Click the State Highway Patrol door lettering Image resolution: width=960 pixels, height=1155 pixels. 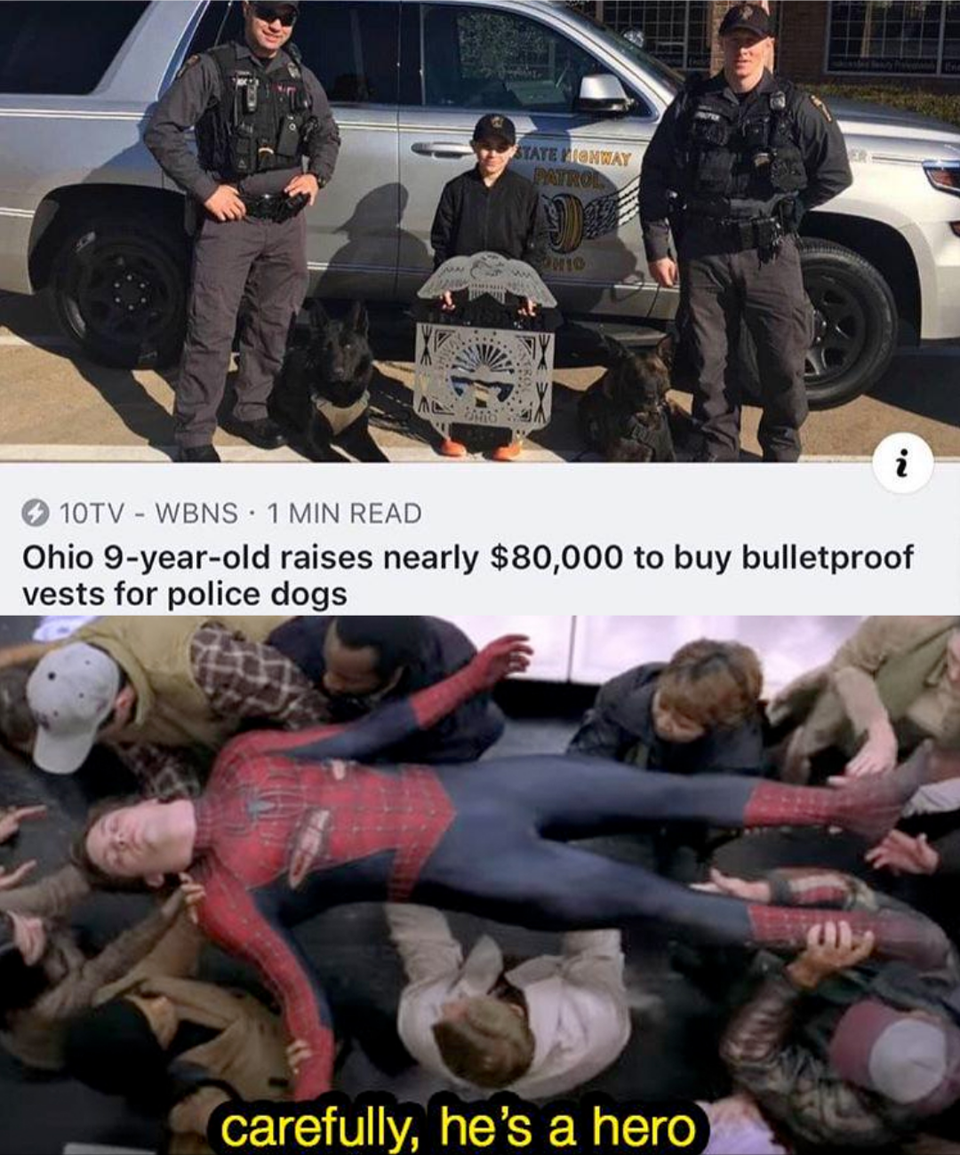pos(575,168)
